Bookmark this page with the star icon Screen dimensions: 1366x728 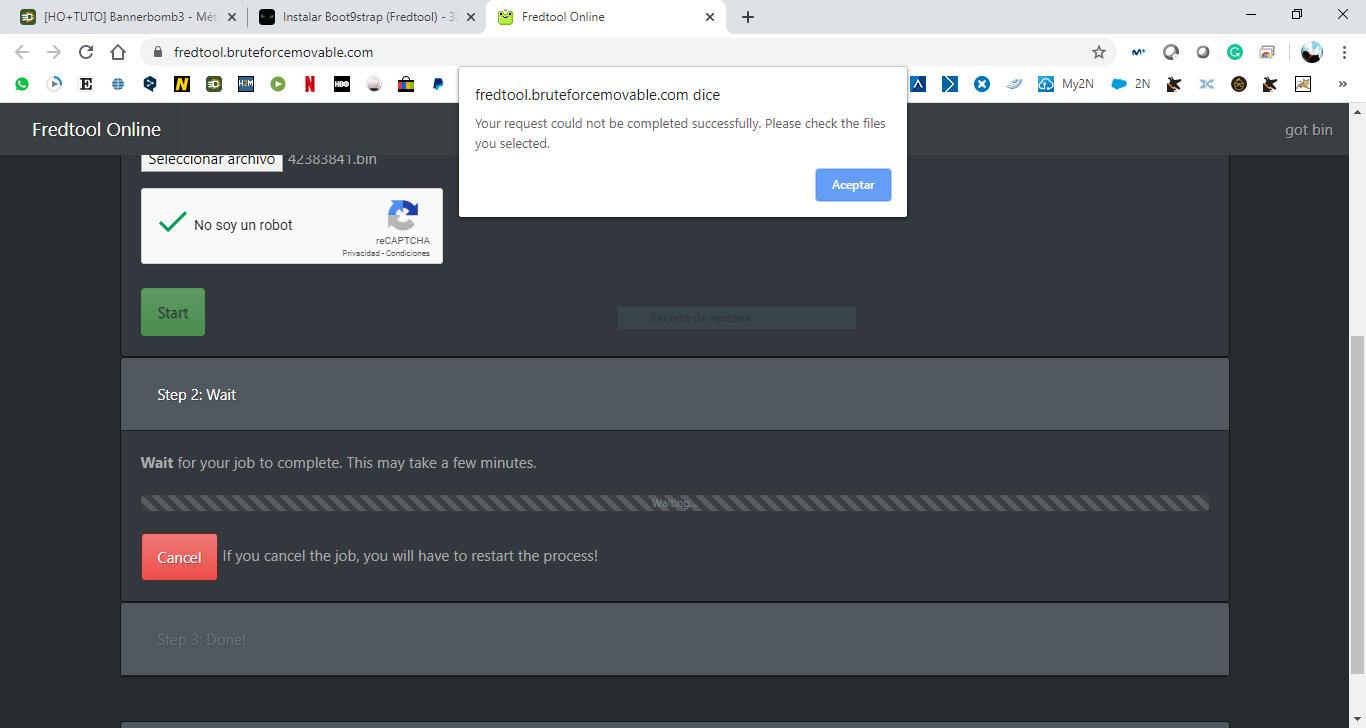[x=1099, y=52]
